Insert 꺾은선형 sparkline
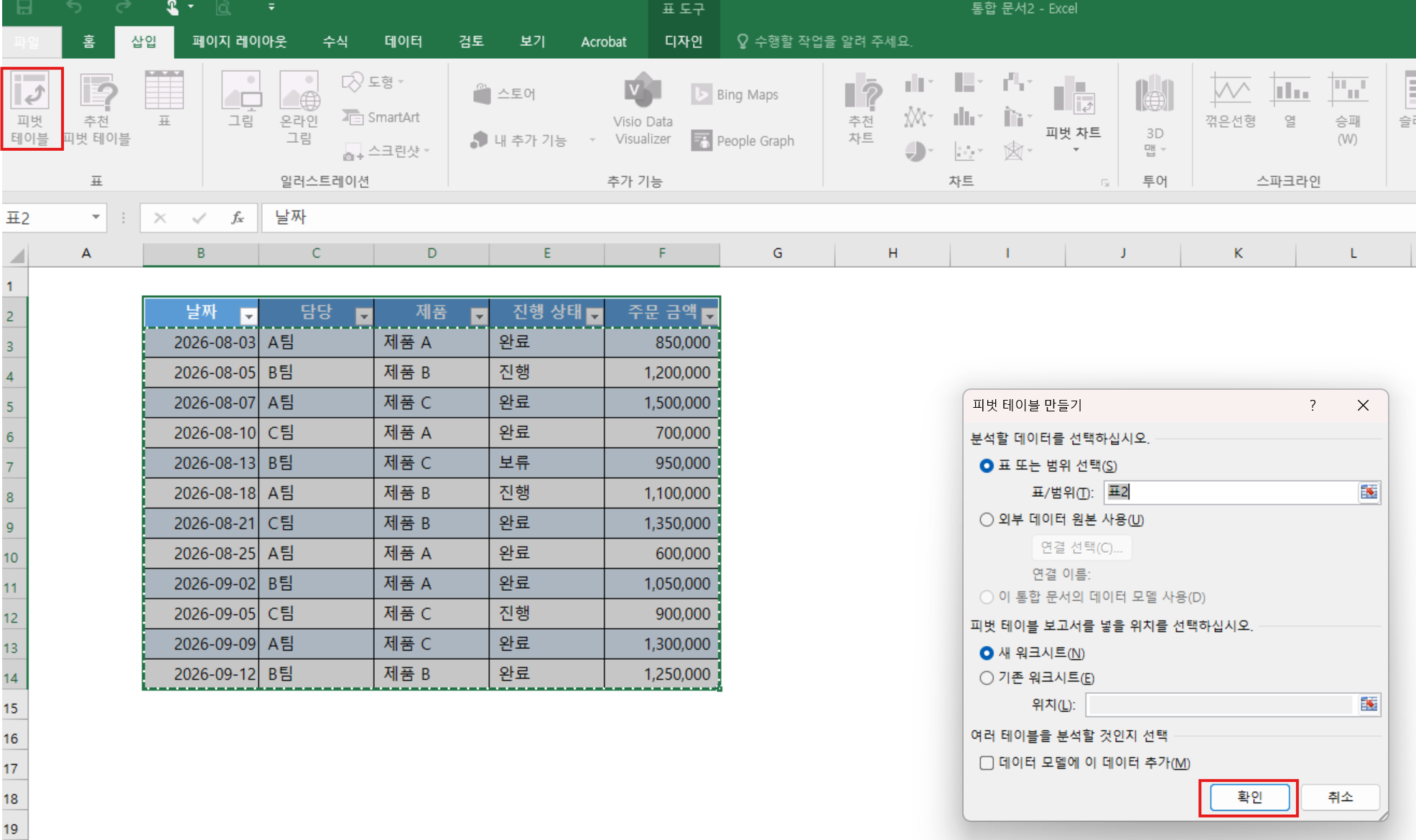This screenshot has width=1416, height=840. [1231, 101]
